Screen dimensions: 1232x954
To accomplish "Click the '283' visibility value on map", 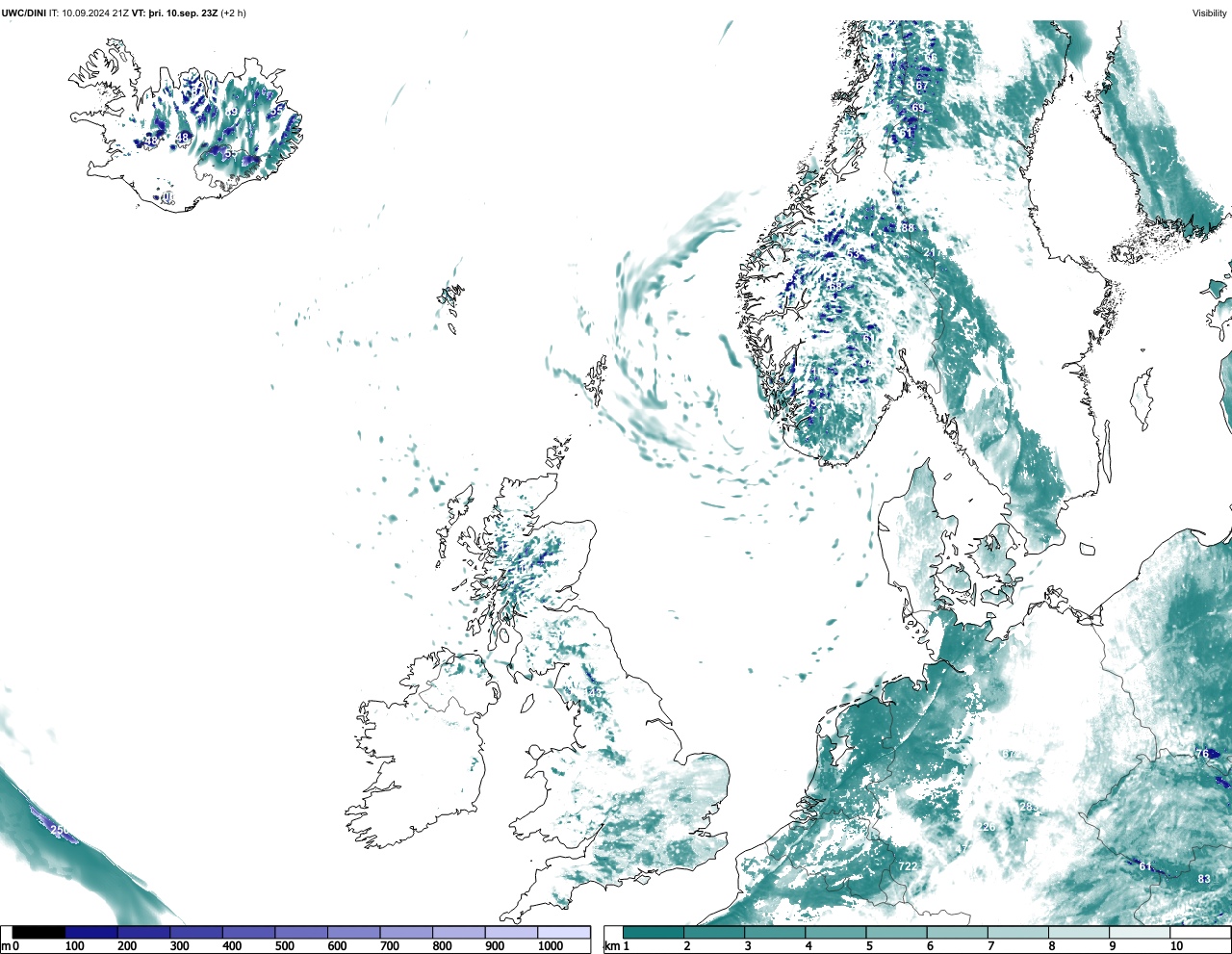I will (1029, 807).
